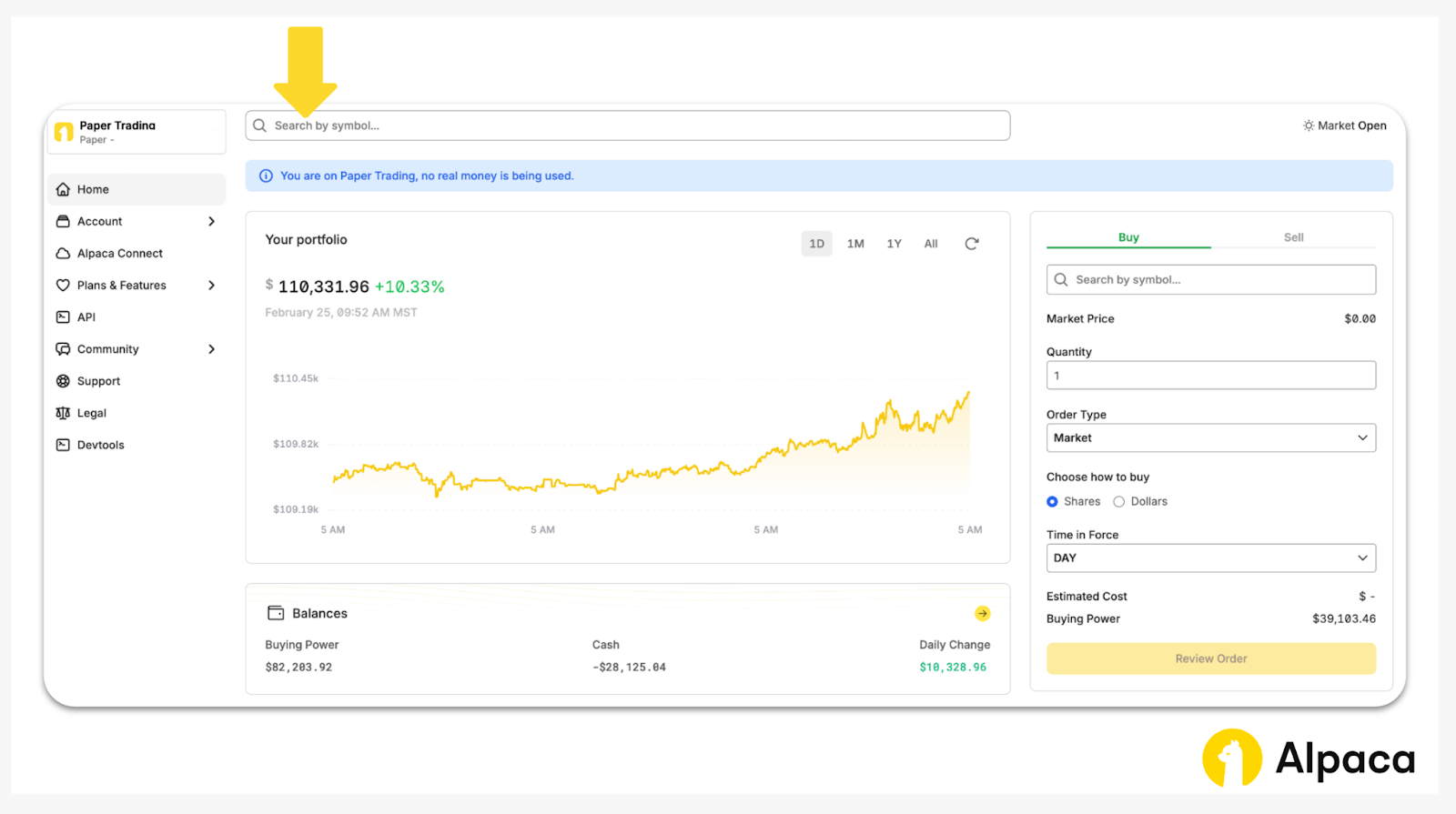Open the Paper Trading account switcher

click(x=136, y=132)
